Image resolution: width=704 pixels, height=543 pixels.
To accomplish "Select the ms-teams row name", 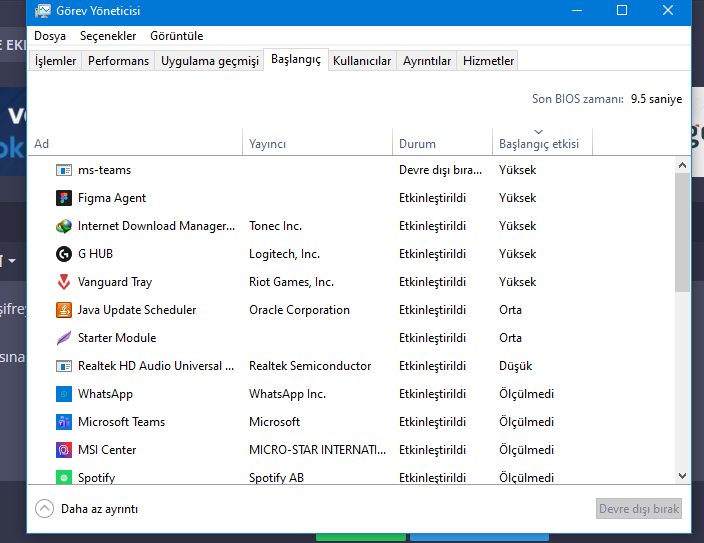I will 105,170.
